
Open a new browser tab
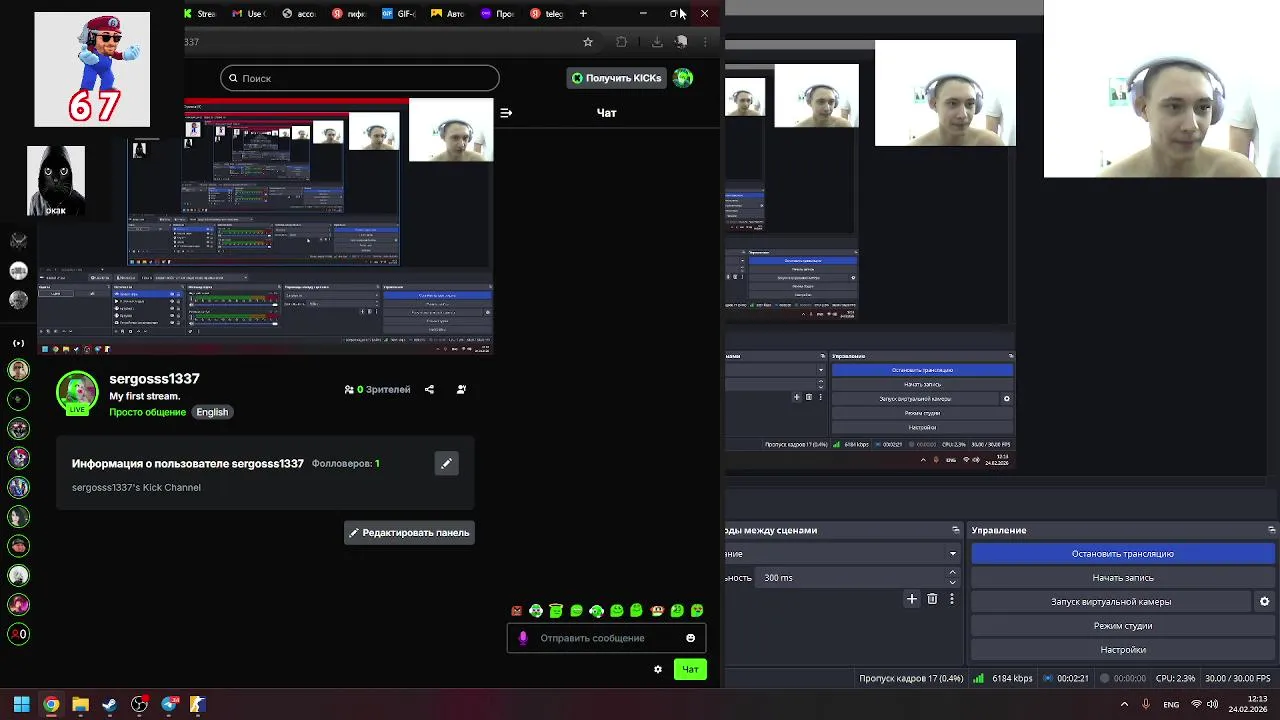[583, 14]
